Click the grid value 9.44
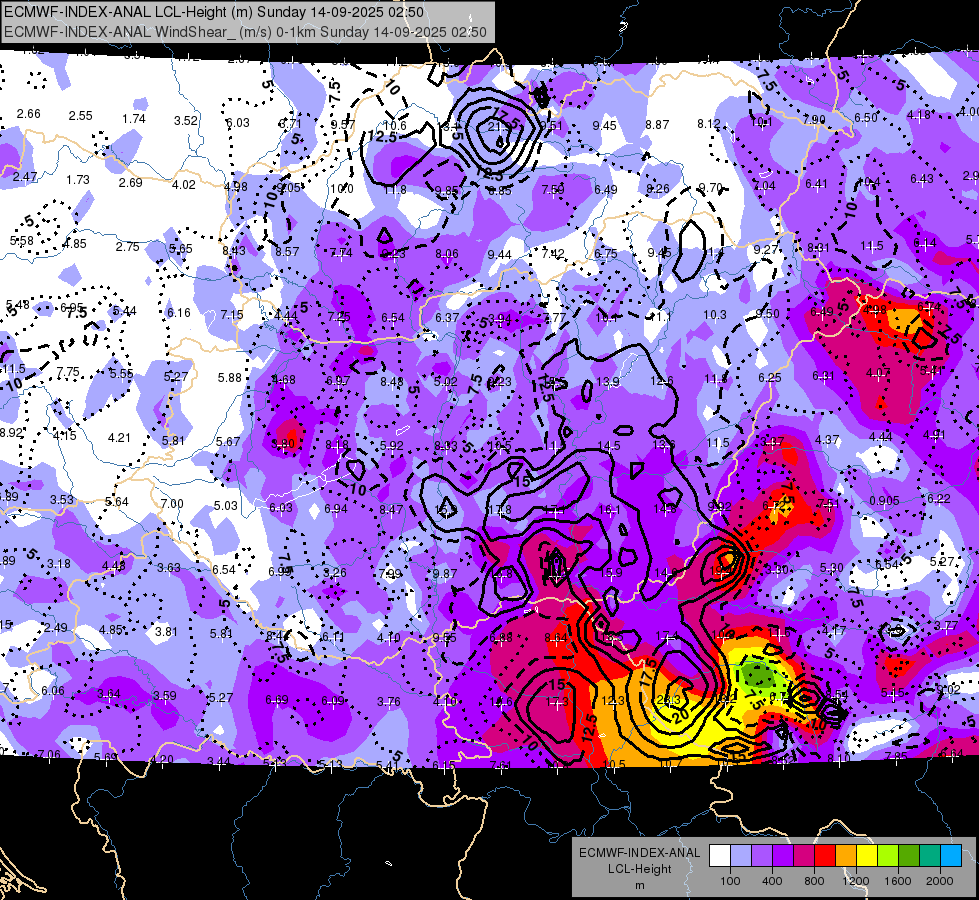Image resolution: width=979 pixels, height=900 pixels. pyautogui.click(x=499, y=255)
